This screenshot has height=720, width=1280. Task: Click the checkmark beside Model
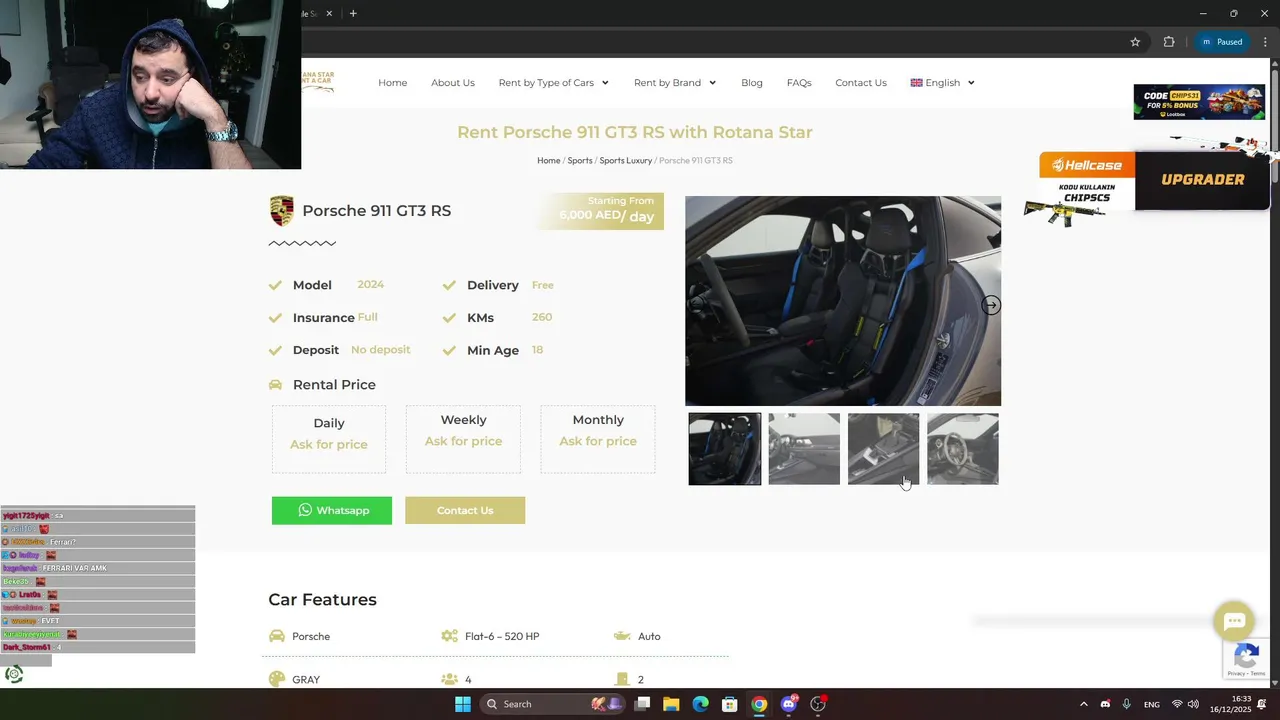(x=275, y=285)
